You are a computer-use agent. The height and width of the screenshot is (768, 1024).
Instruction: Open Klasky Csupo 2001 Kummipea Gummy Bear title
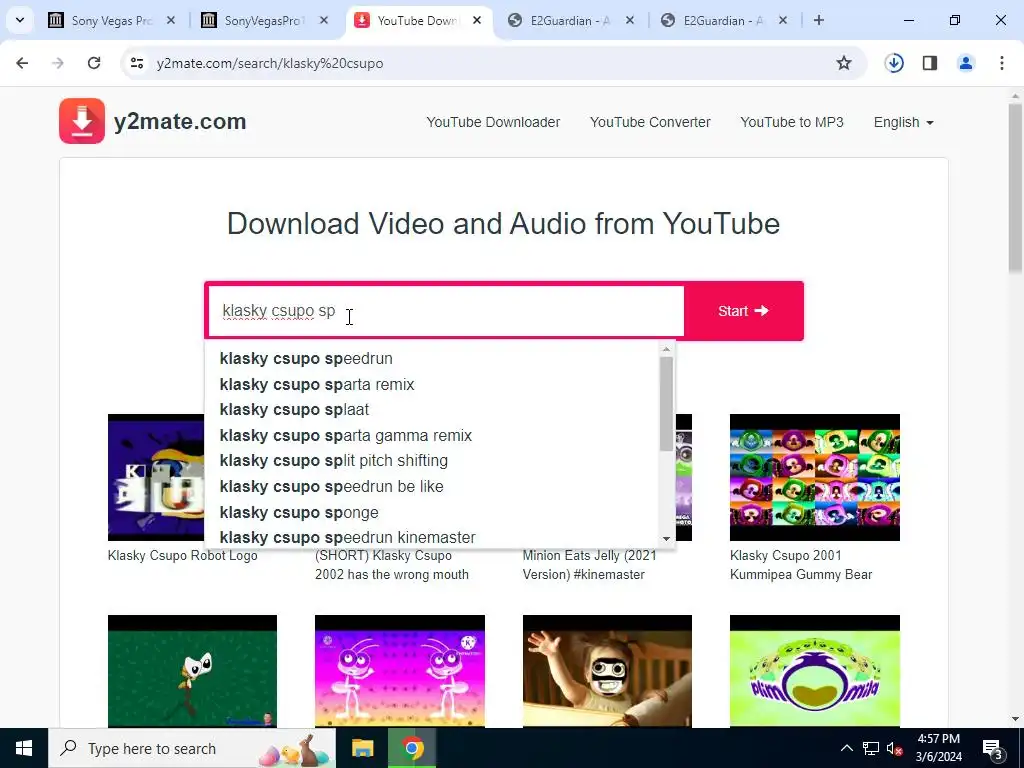(x=801, y=565)
